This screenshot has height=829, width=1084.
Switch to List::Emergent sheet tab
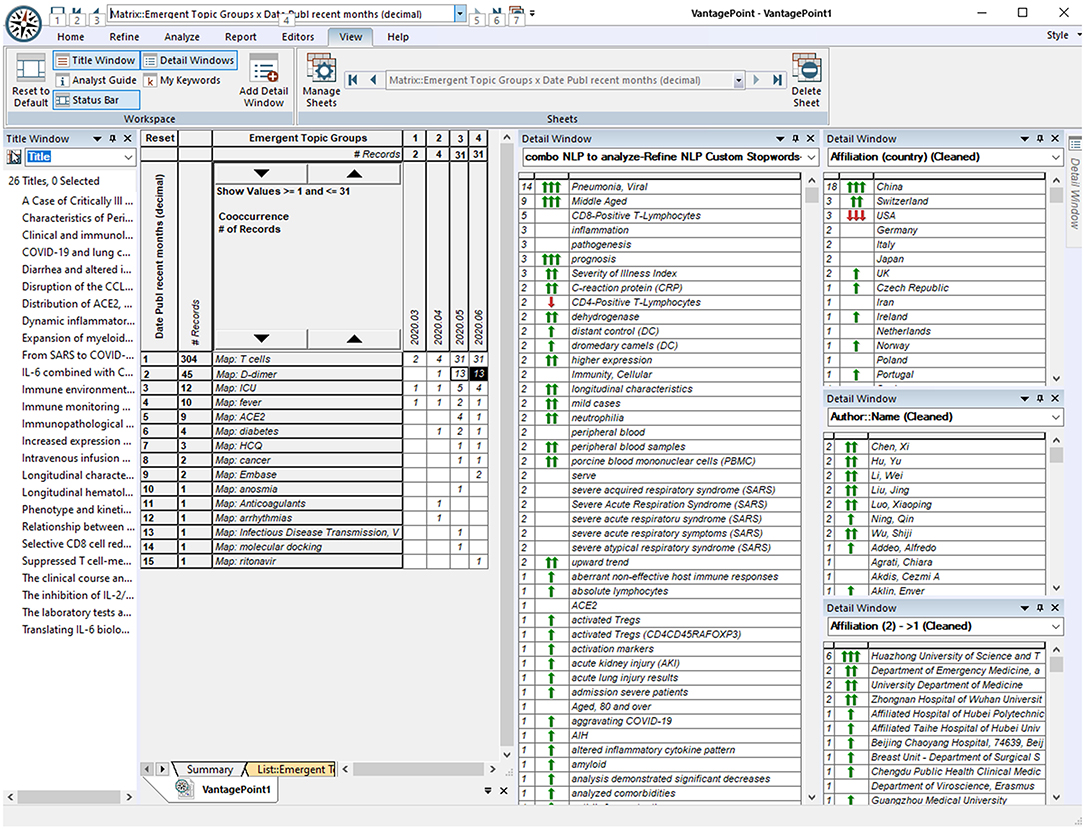coord(294,769)
